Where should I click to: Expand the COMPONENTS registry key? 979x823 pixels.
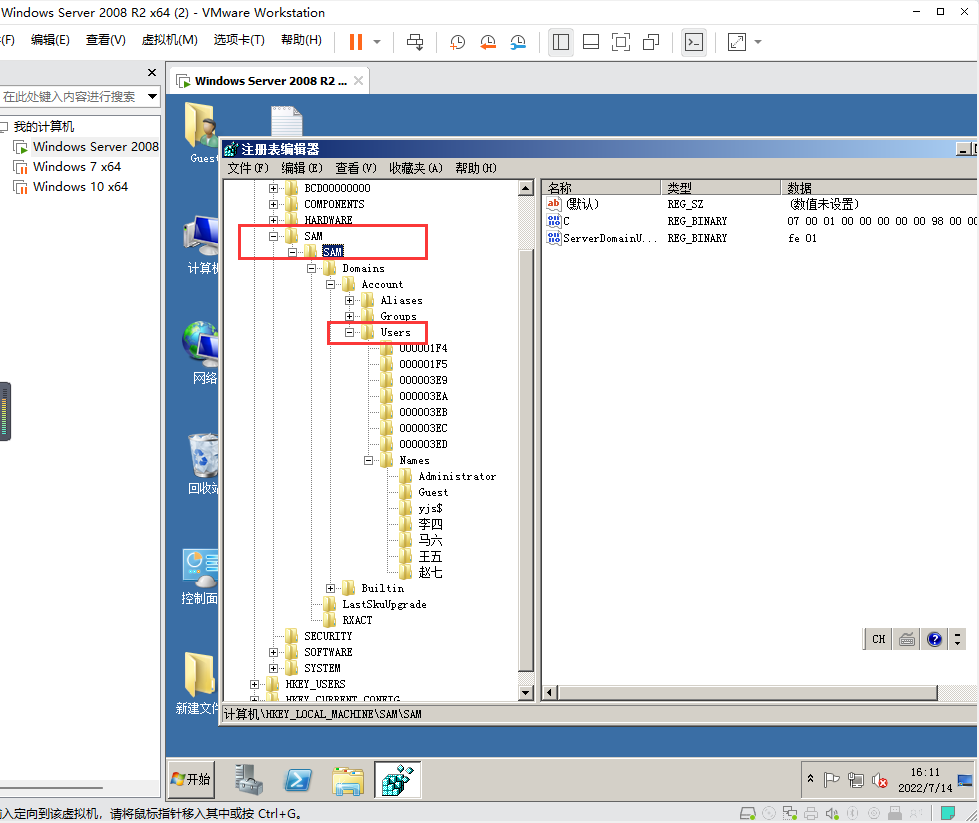coord(273,204)
